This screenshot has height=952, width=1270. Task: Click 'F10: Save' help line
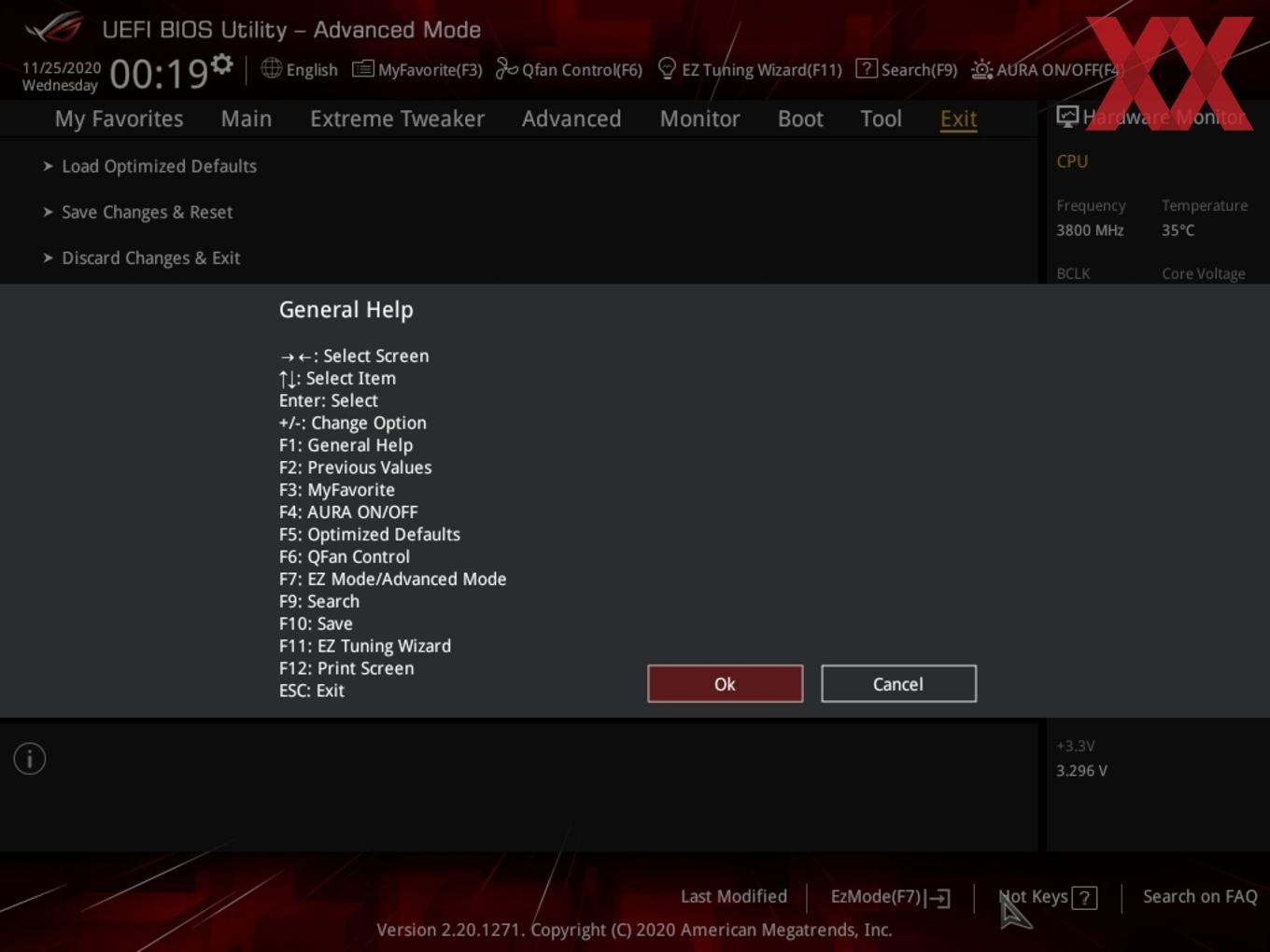coord(316,624)
